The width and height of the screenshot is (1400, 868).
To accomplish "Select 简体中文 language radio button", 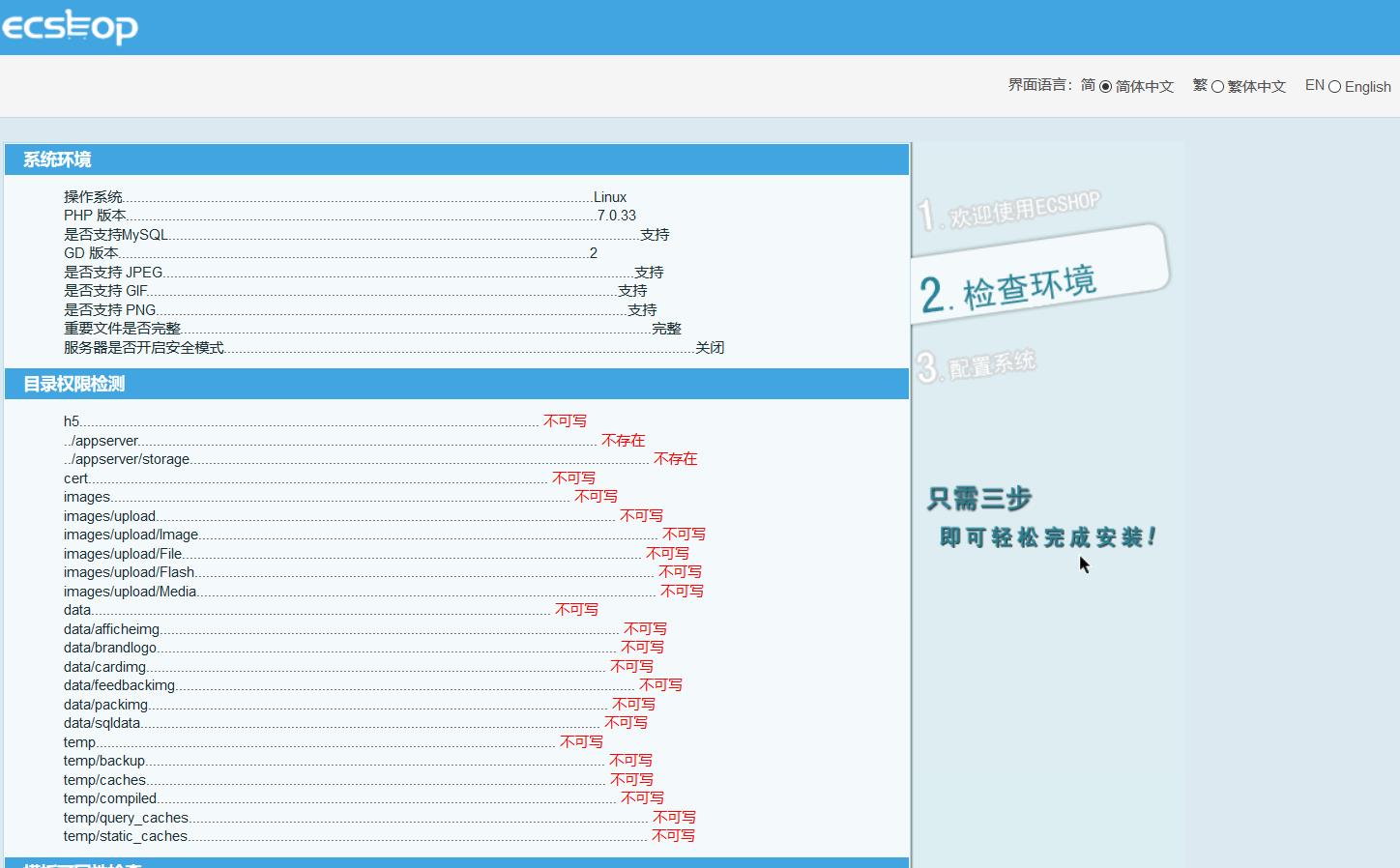I will (x=1106, y=87).
